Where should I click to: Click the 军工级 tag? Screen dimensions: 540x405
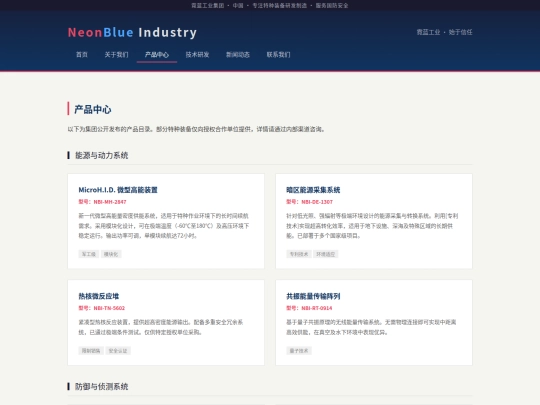pyautogui.click(x=89, y=254)
